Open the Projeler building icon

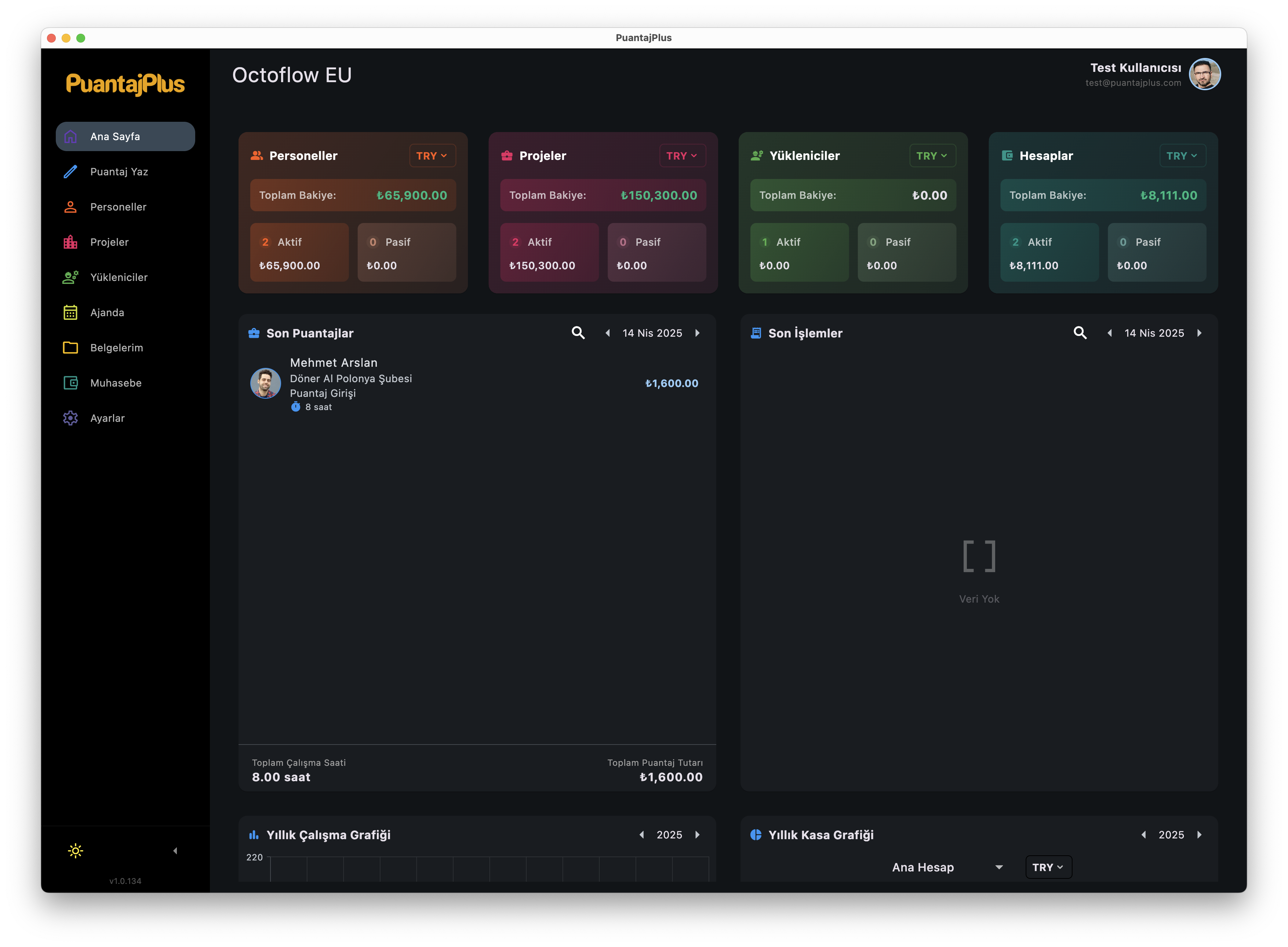click(x=70, y=242)
